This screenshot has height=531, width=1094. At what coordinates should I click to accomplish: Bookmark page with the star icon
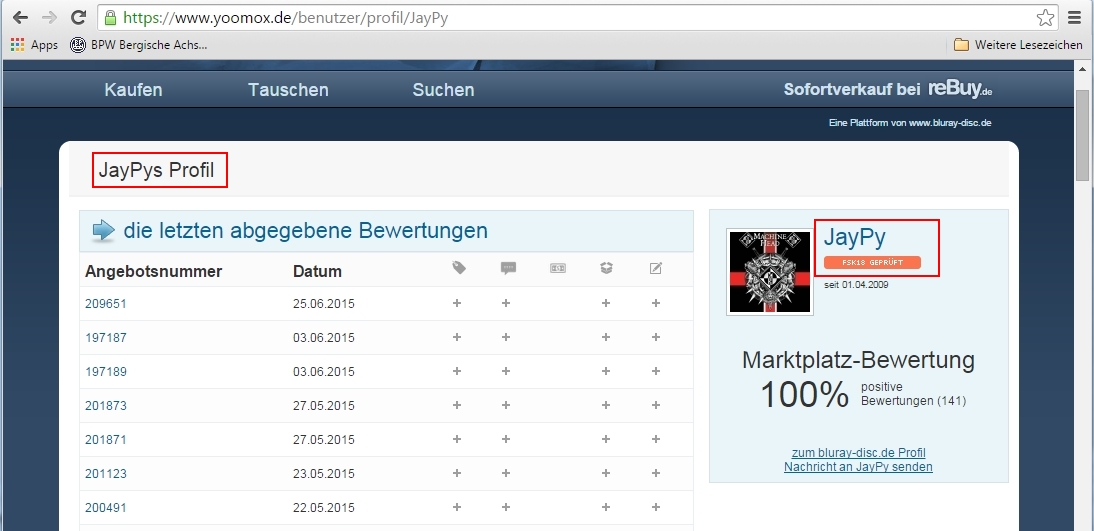click(1045, 18)
